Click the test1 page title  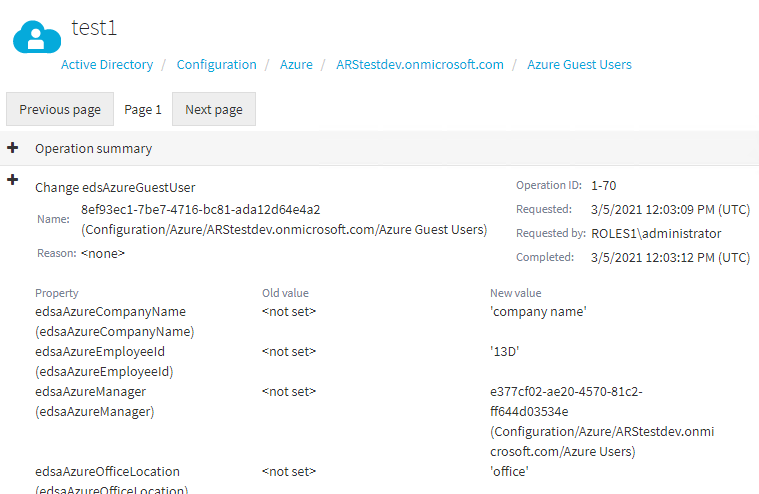pyautogui.click(x=94, y=28)
